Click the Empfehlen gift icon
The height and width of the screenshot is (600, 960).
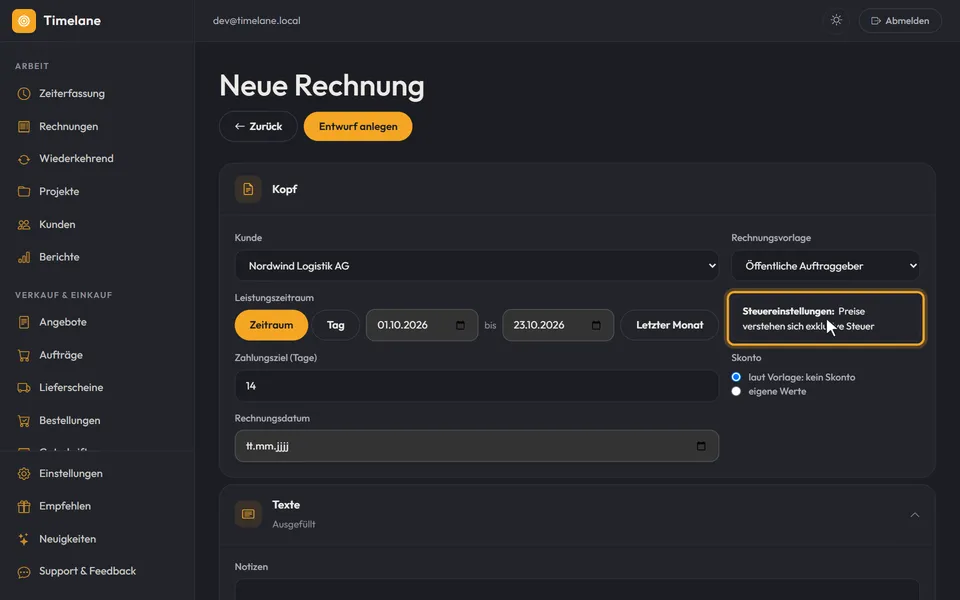(x=24, y=506)
